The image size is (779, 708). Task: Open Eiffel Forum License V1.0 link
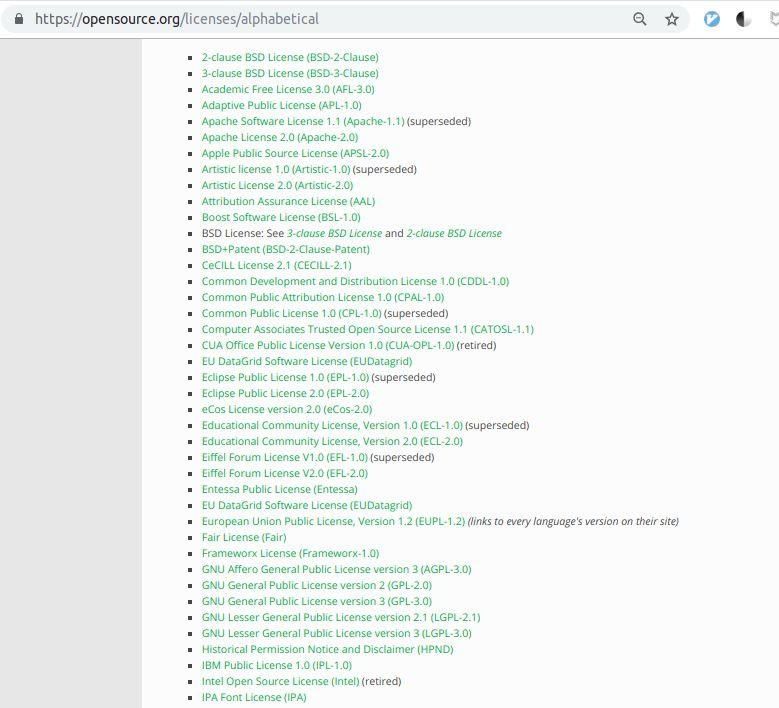click(285, 457)
